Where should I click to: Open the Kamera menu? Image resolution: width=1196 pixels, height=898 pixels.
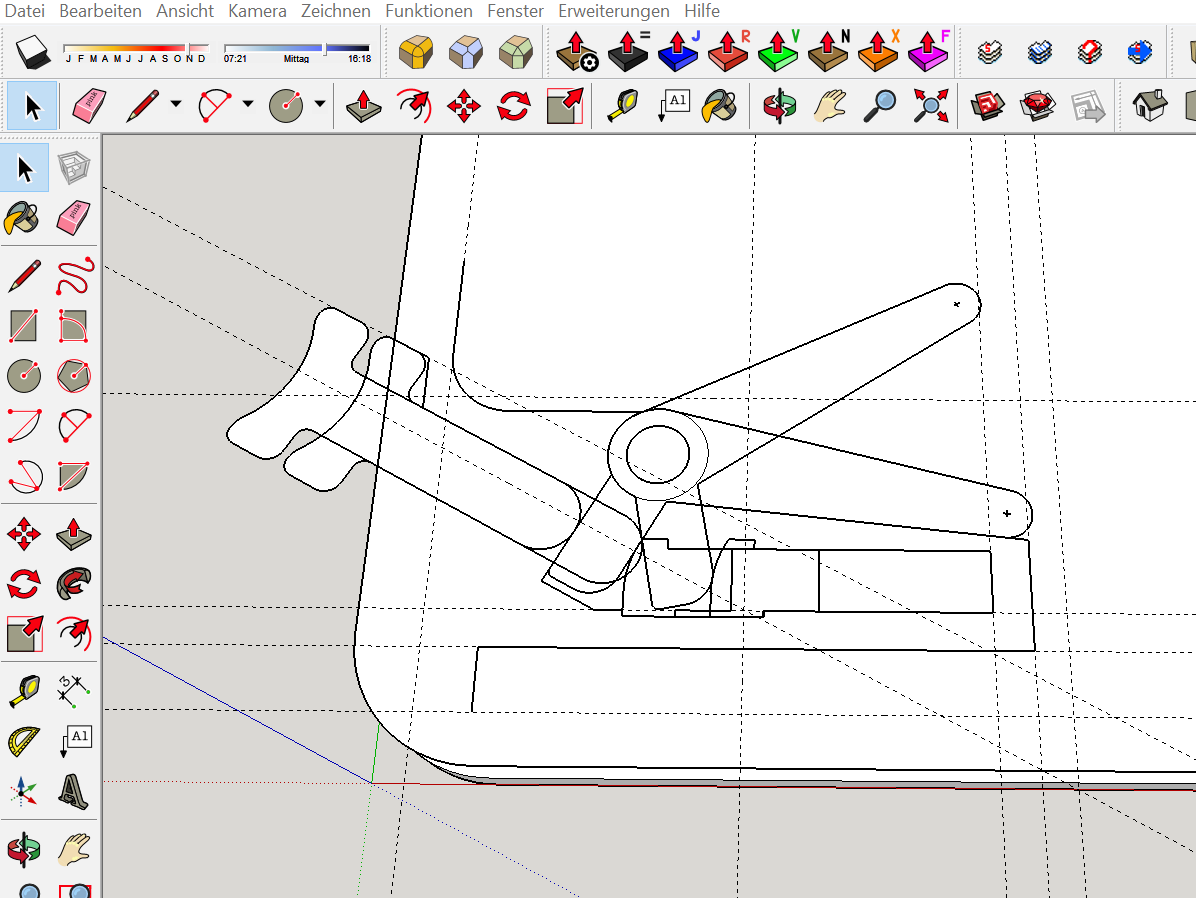tap(257, 11)
